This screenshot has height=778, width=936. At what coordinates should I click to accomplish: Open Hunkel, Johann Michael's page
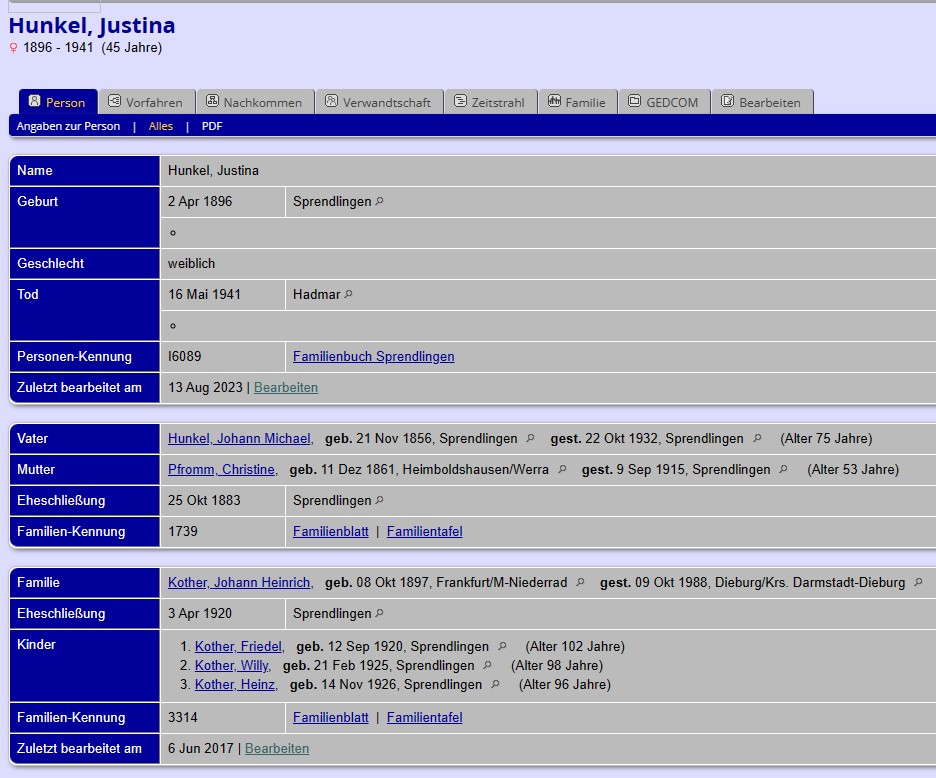click(x=239, y=438)
